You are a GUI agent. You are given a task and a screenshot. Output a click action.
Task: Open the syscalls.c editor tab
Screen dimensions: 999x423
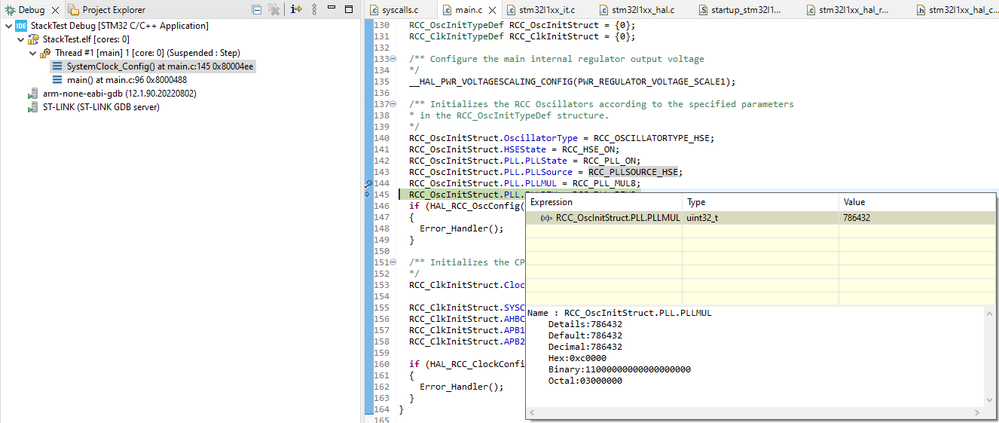(x=400, y=10)
